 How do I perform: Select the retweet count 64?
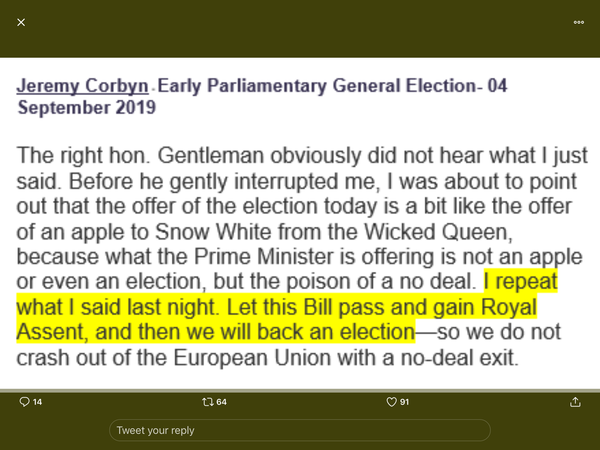221,402
